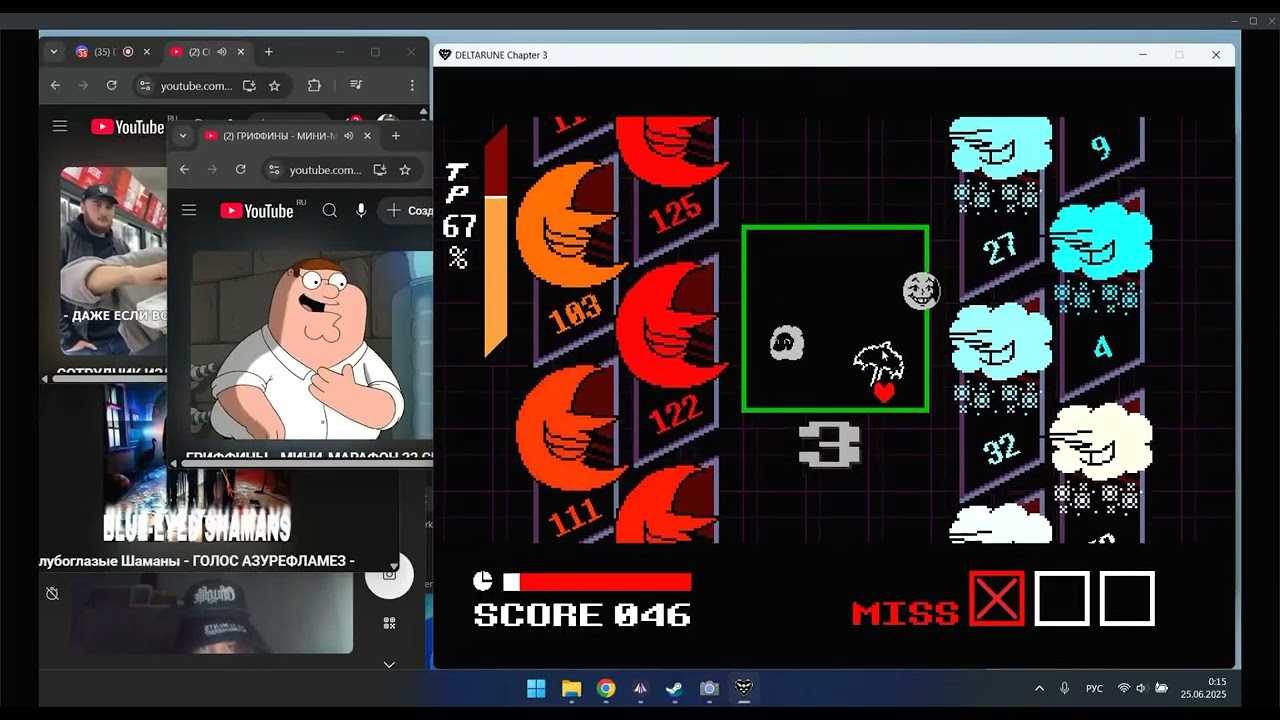
Task: Open a new tab in back Chrome window
Action: click(x=268, y=52)
